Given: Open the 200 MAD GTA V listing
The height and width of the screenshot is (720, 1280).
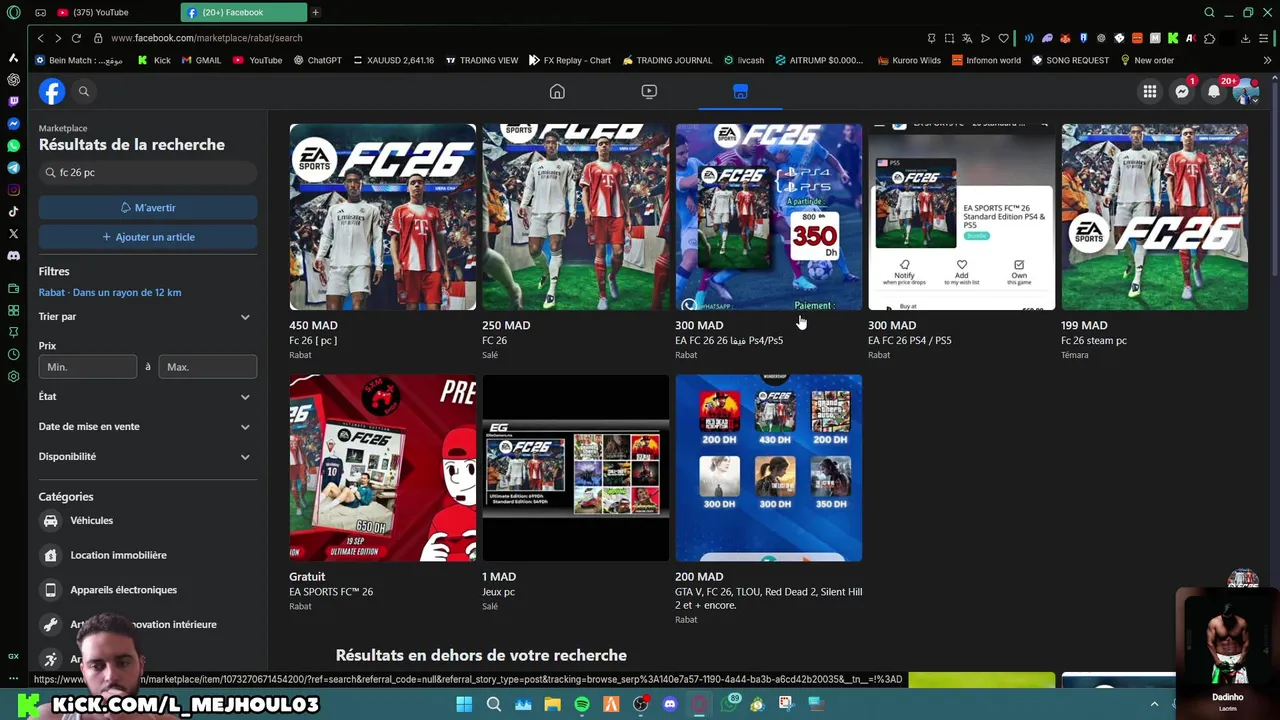Looking at the screenshot, I should (769, 500).
